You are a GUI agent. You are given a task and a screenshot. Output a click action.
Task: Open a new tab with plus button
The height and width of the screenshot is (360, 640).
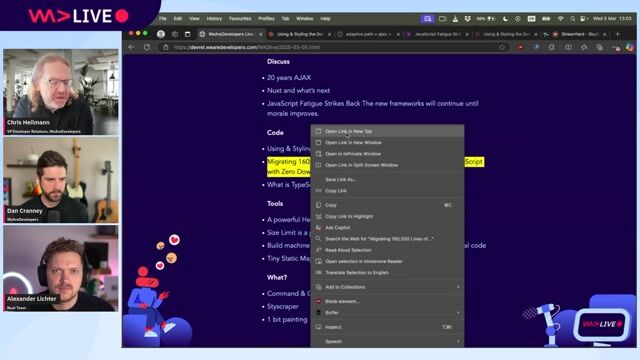tap(618, 34)
